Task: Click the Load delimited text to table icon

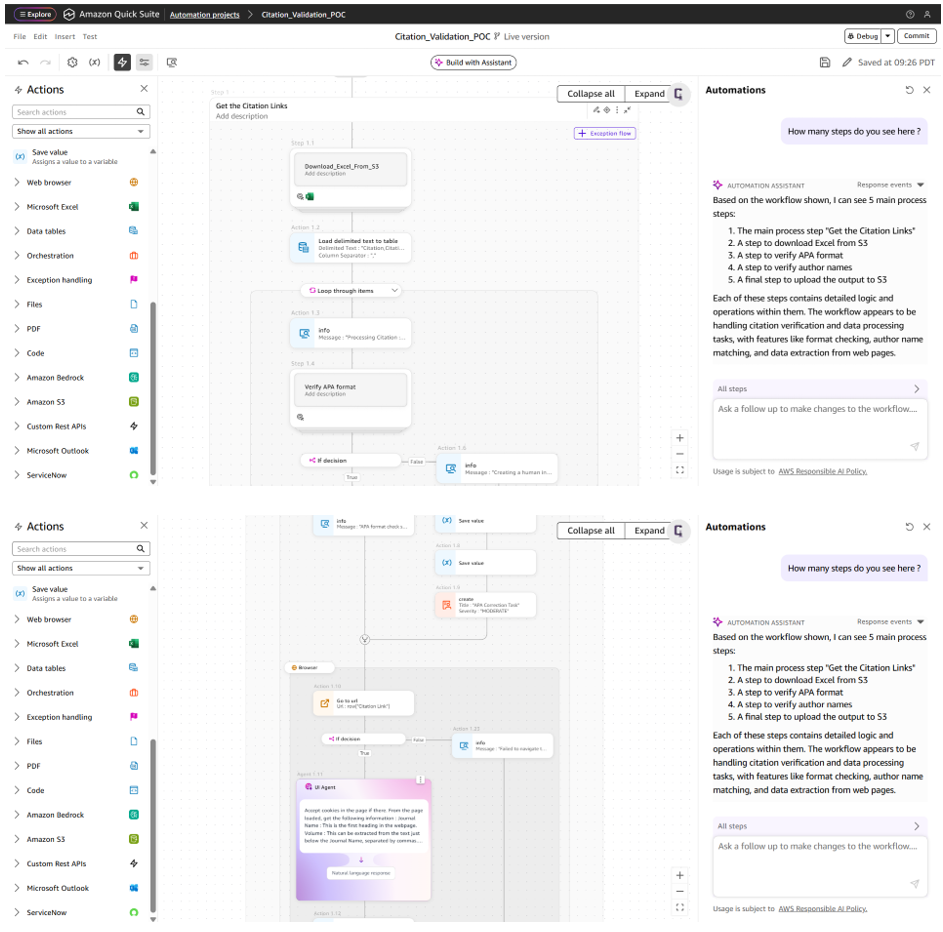Action: click(x=304, y=246)
